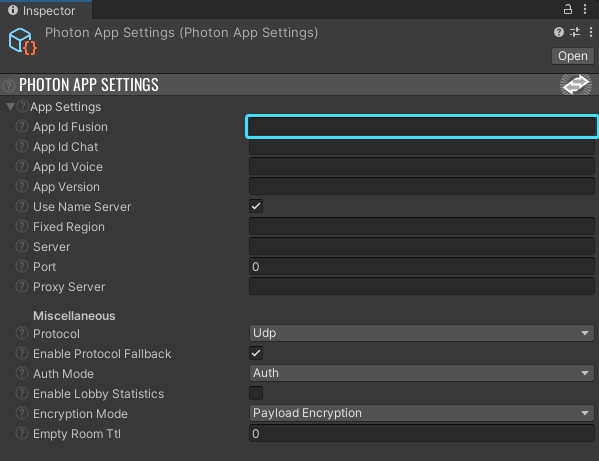The image size is (599, 461).
Task: Click the Proxy Server input field
Action: [x=422, y=286]
